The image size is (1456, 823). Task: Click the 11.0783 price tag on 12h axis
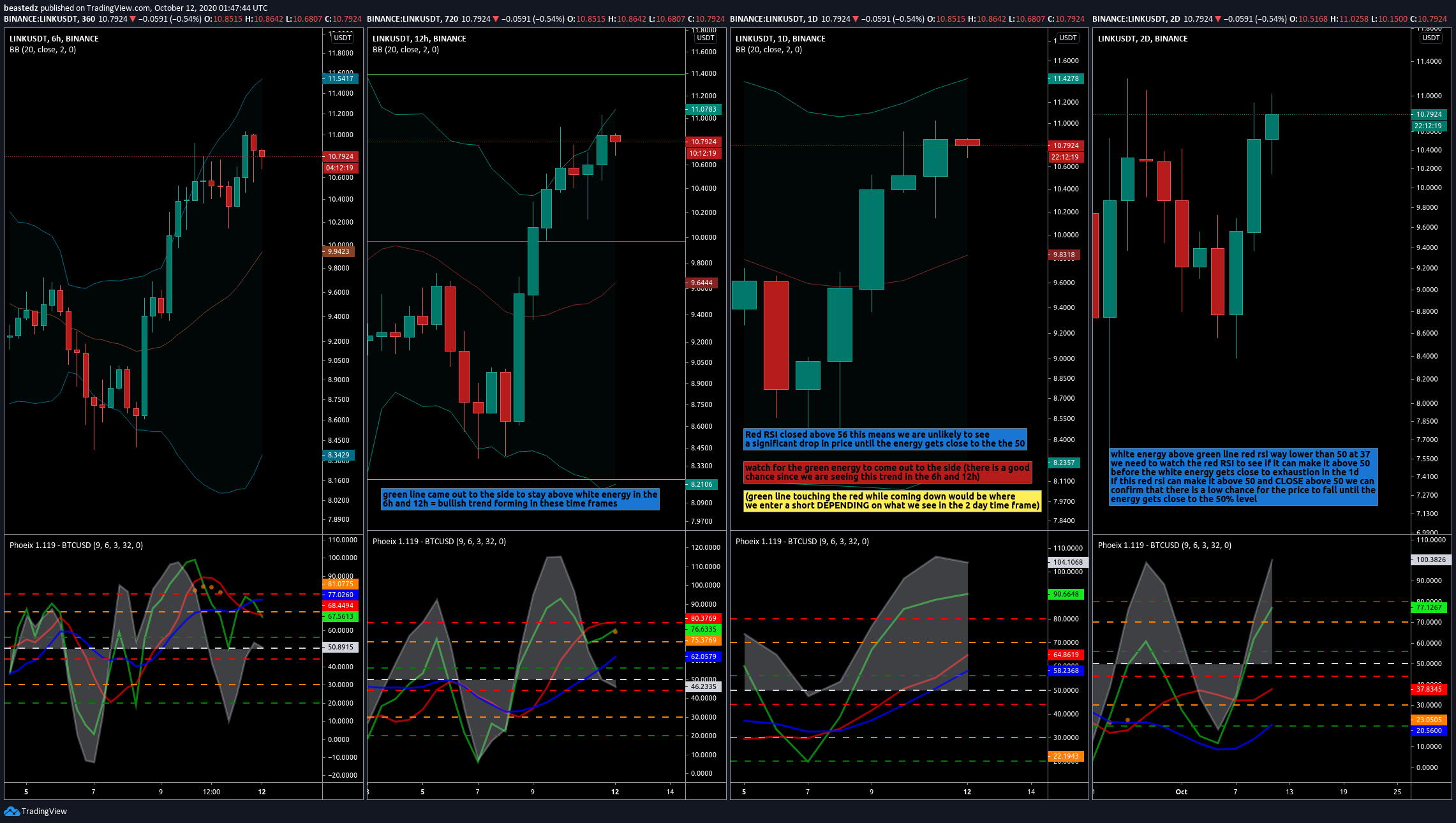tap(704, 109)
